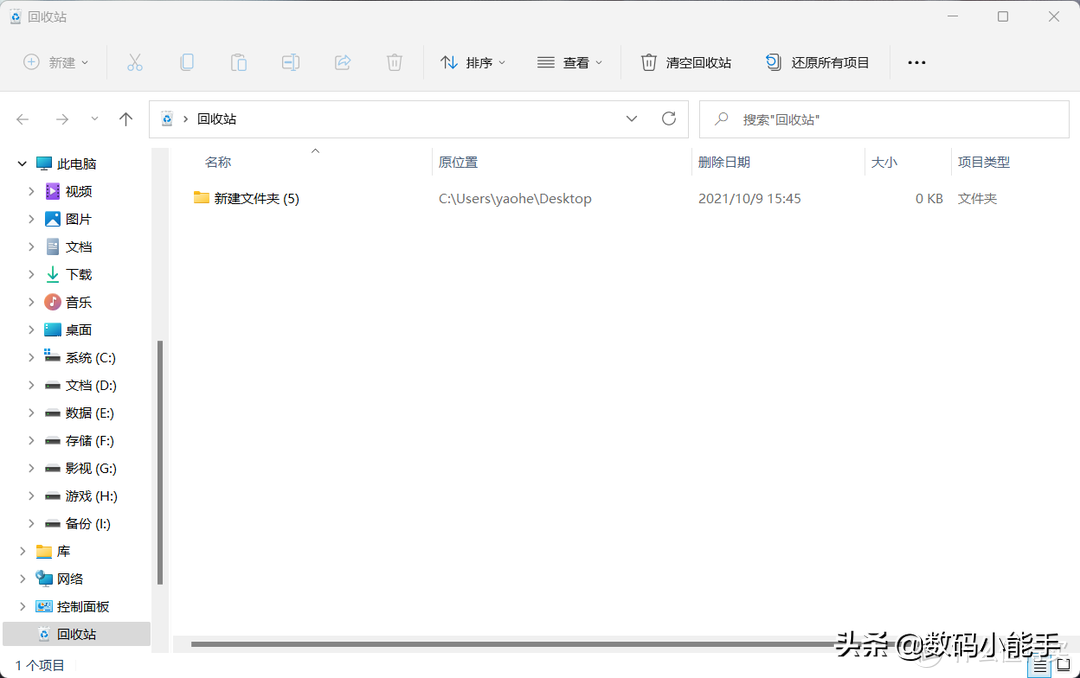Click the 搜索"回收站" search box
The height and width of the screenshot is (678, 1080).
pyautogui.click(x=884, y=119)
